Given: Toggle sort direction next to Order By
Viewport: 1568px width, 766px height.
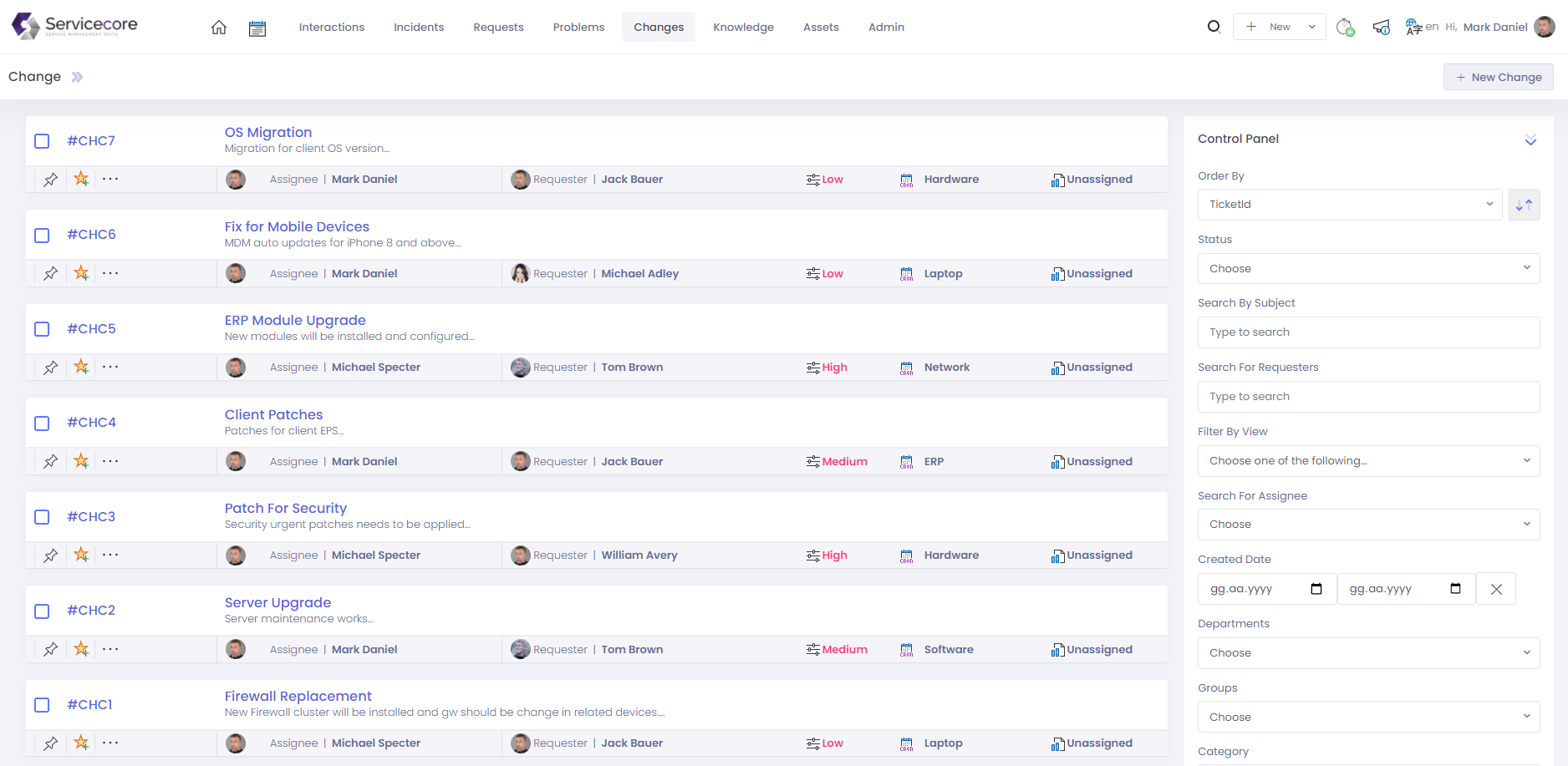Looking at the screenshot, I should pos(1524,205).
